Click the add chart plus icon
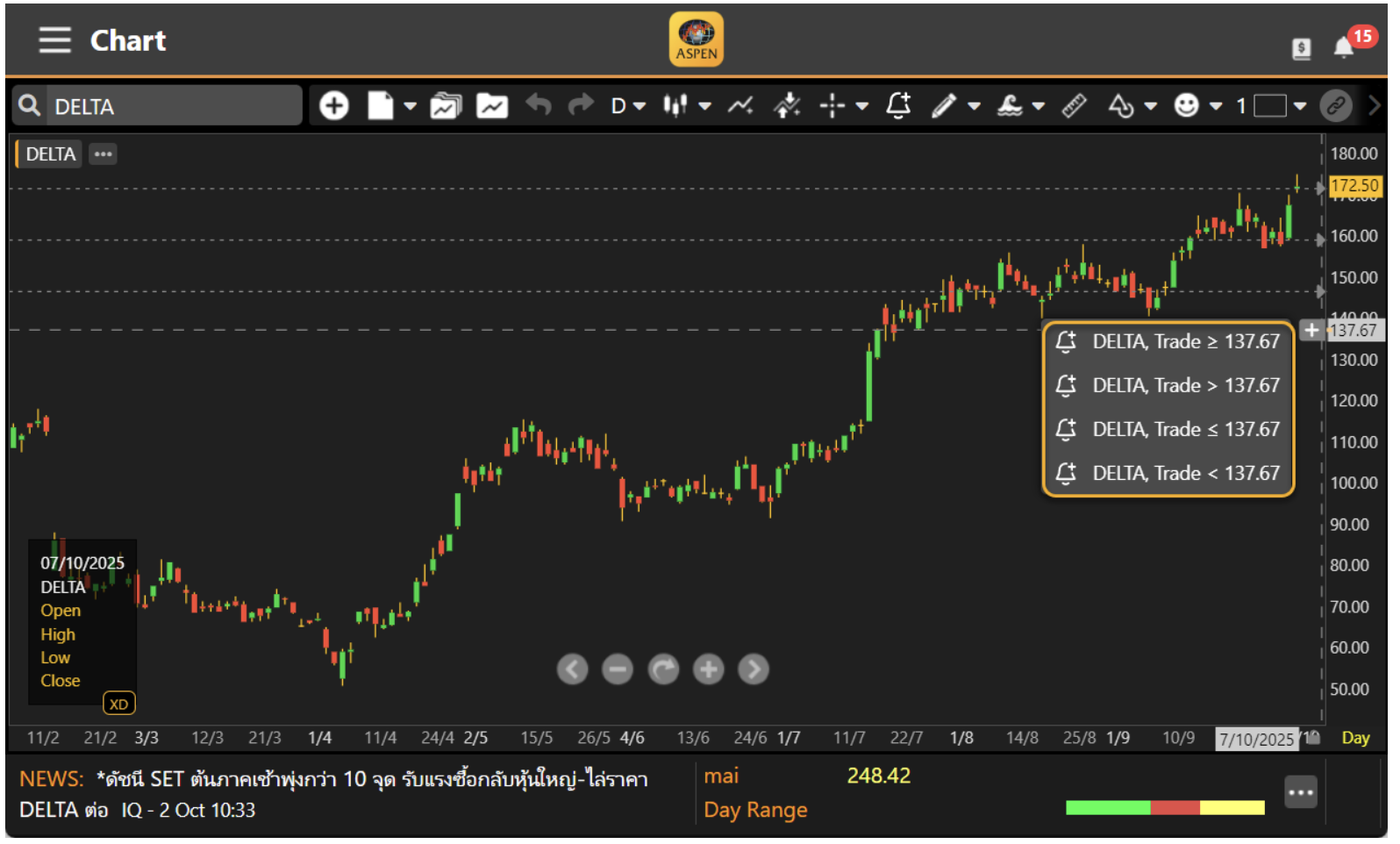1400x844 pixels. point(333,106)
